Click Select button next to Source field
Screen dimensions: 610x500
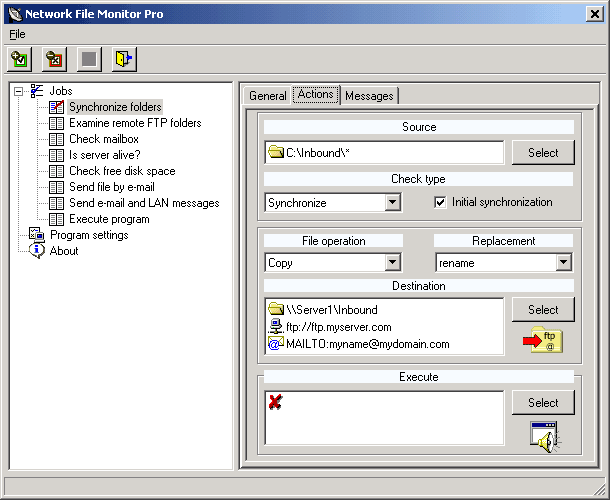[x=543, y=153]
